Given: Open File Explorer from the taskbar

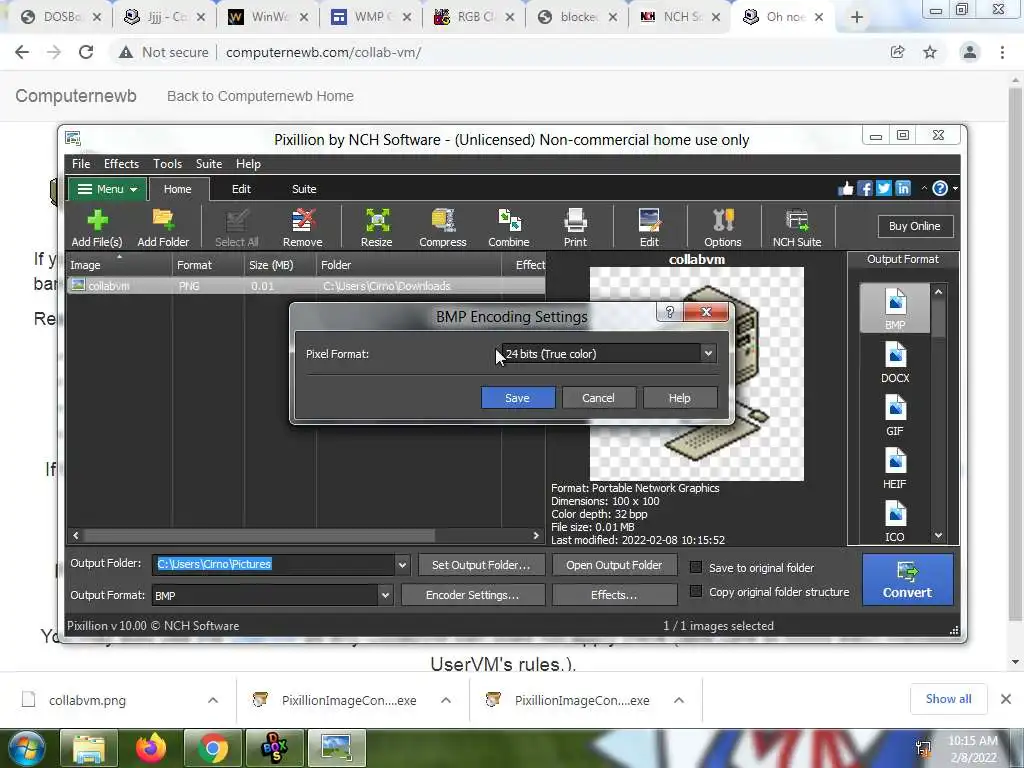Looking at the screenshot, I should (89, 748).
